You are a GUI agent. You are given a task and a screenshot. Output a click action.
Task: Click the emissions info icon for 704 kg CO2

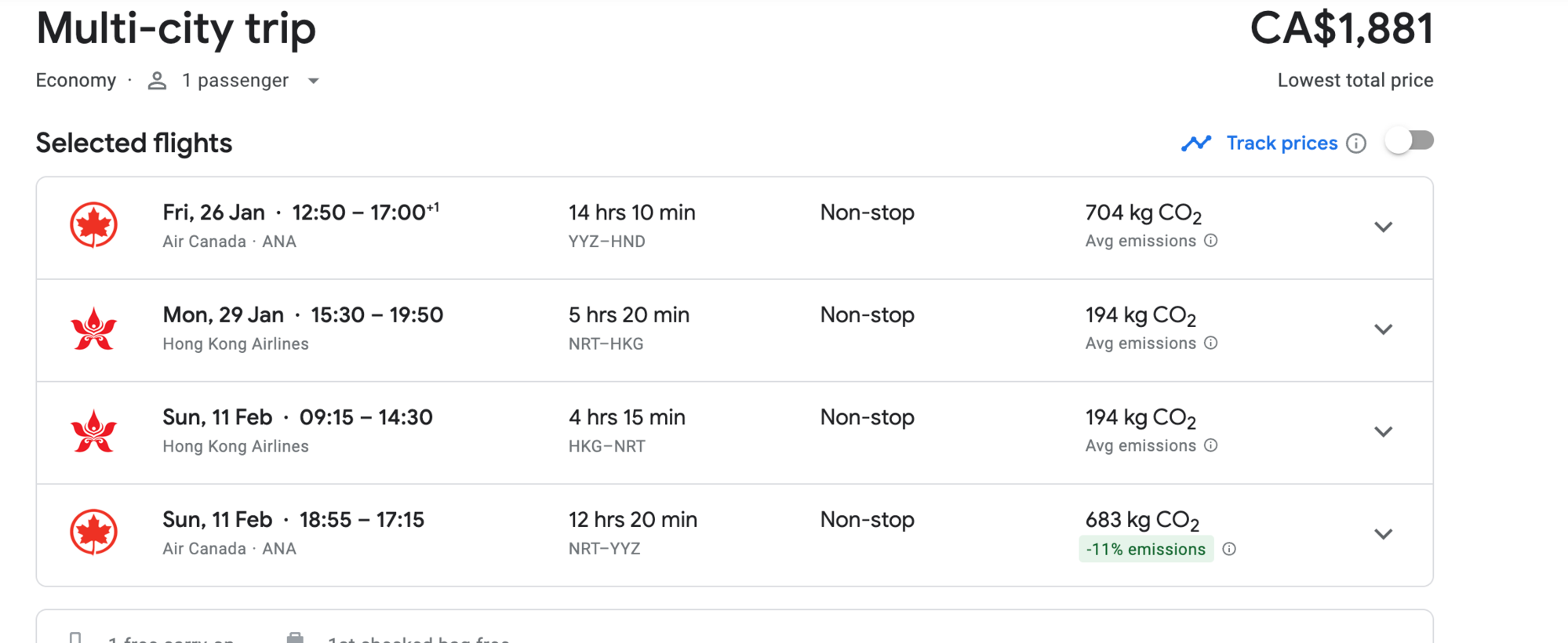pos(1211,241)
